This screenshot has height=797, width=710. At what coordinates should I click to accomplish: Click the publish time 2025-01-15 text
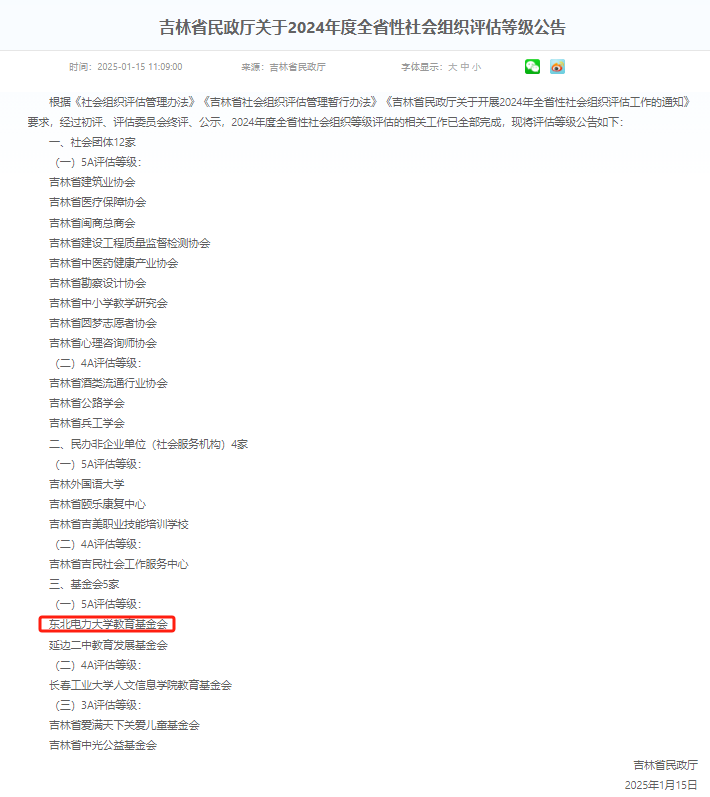pyautogui.click(x=126, y=67)
